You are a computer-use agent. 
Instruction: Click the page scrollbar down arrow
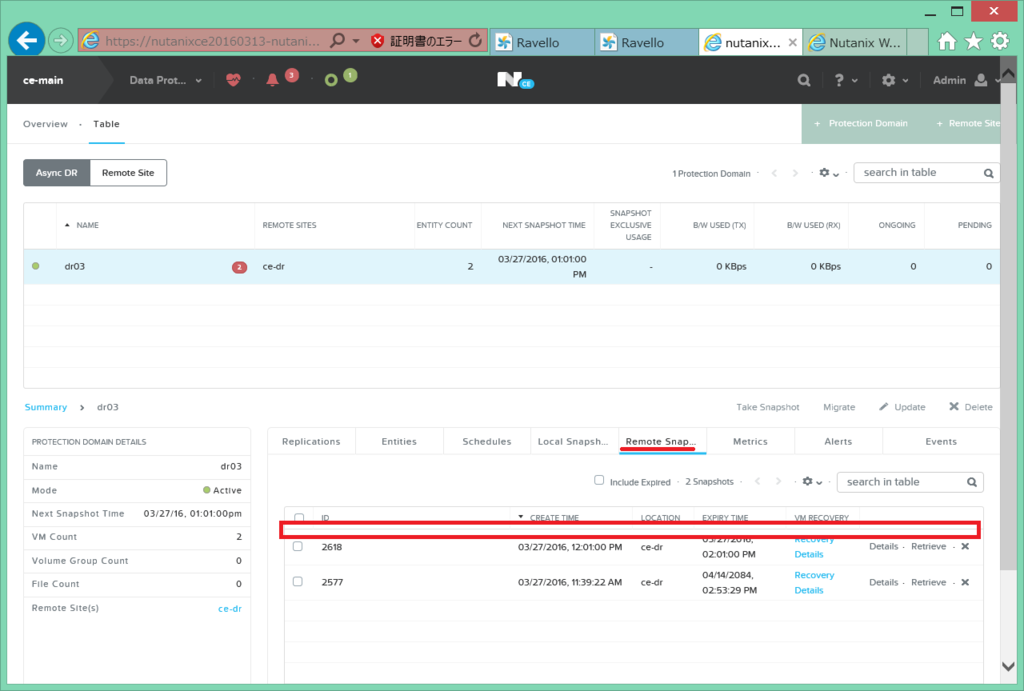tap(1008, 666)
